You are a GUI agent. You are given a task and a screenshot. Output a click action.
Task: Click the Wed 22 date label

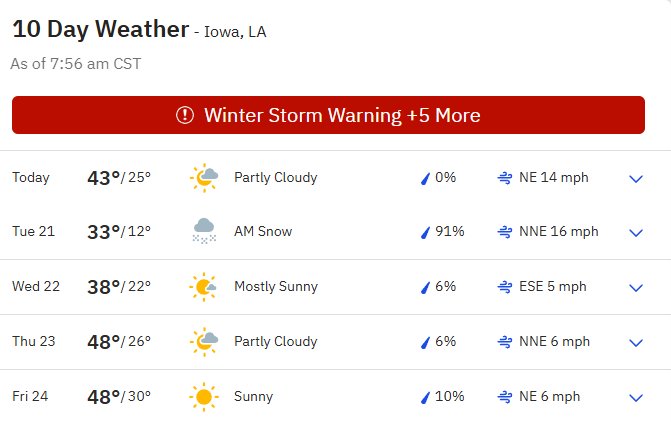(x=36, y=286)
